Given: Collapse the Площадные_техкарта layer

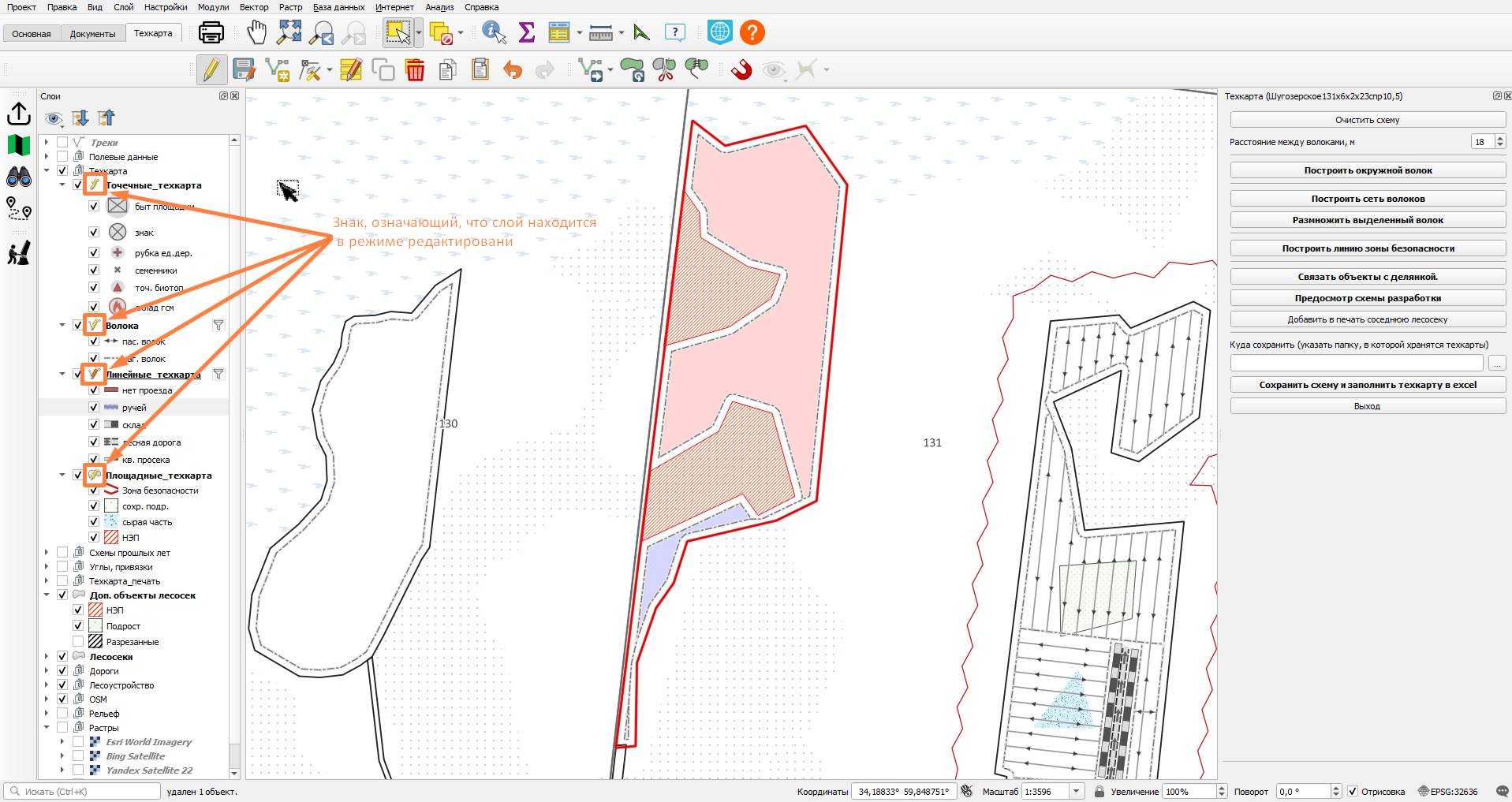Looking at the screenshot, I should pos(62,475).
